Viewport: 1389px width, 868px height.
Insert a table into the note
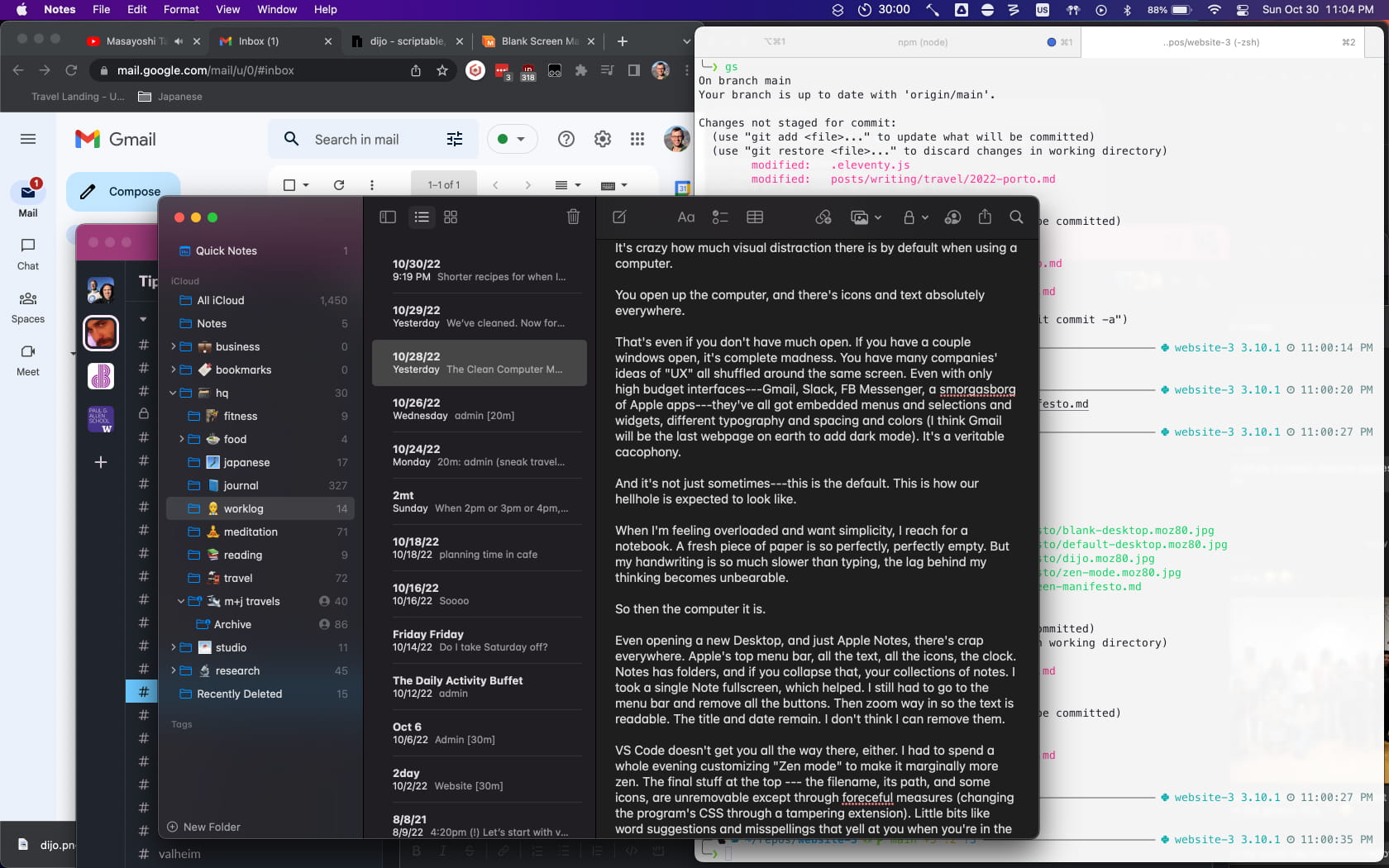[754, 217]
